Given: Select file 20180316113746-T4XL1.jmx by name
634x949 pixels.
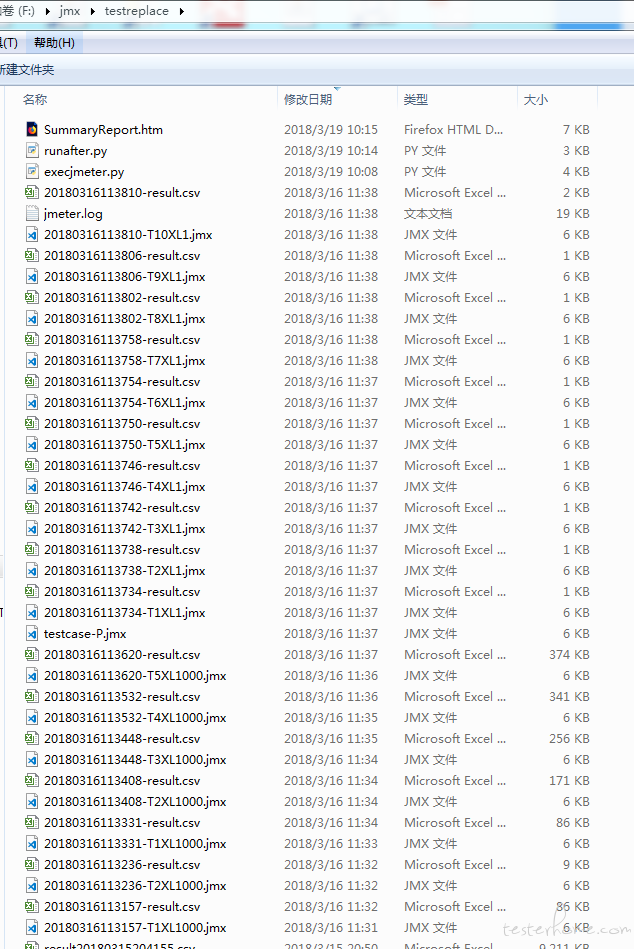Looking at the screenshot, I should tap(124, 487).
